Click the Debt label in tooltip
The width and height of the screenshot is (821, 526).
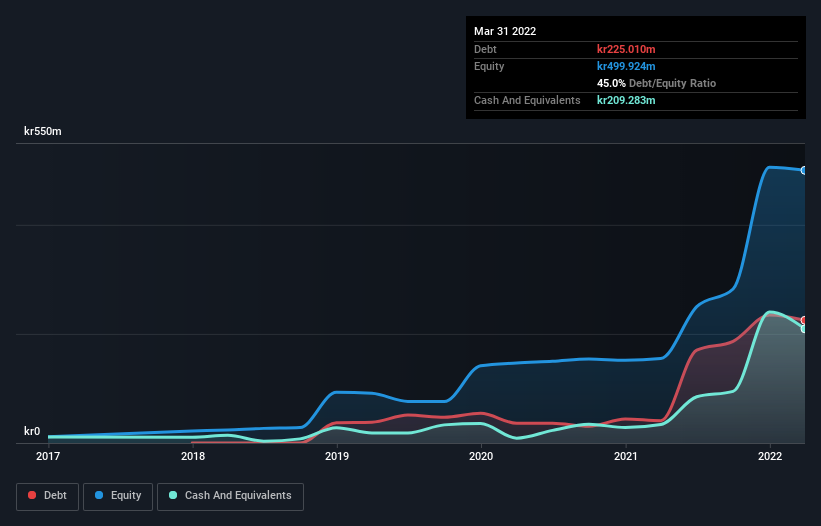coord(485,49)
